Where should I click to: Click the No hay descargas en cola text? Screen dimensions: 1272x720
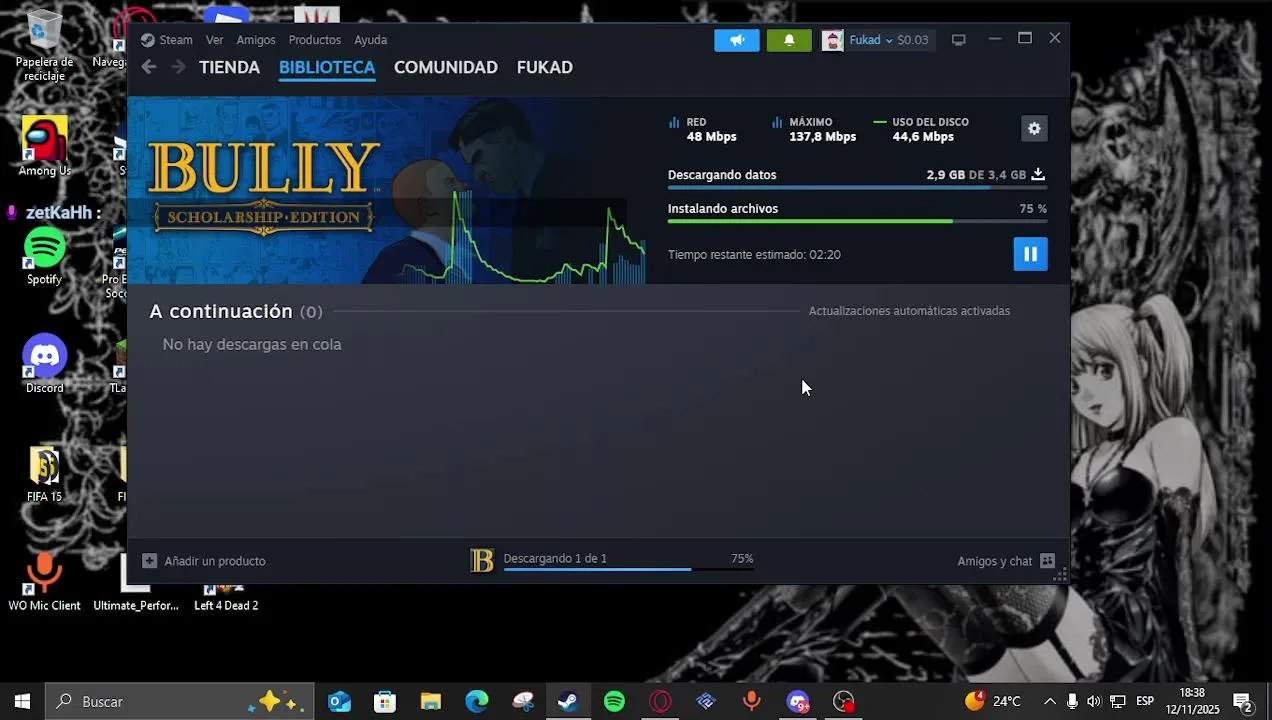click(x=252, y=344)
